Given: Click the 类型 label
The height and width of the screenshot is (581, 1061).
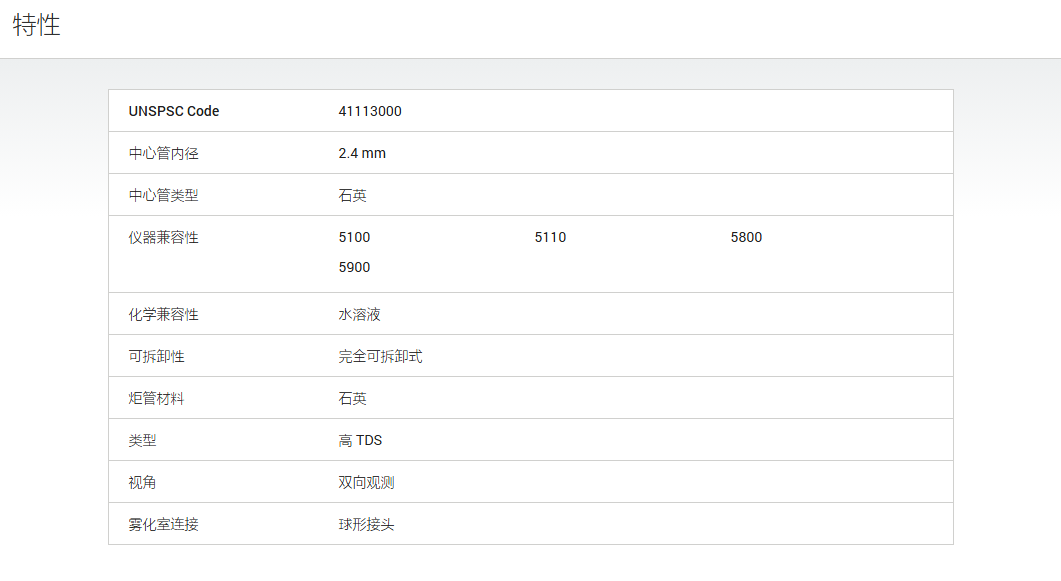Looking at the screenshot, I should click(x=143, y=440).
